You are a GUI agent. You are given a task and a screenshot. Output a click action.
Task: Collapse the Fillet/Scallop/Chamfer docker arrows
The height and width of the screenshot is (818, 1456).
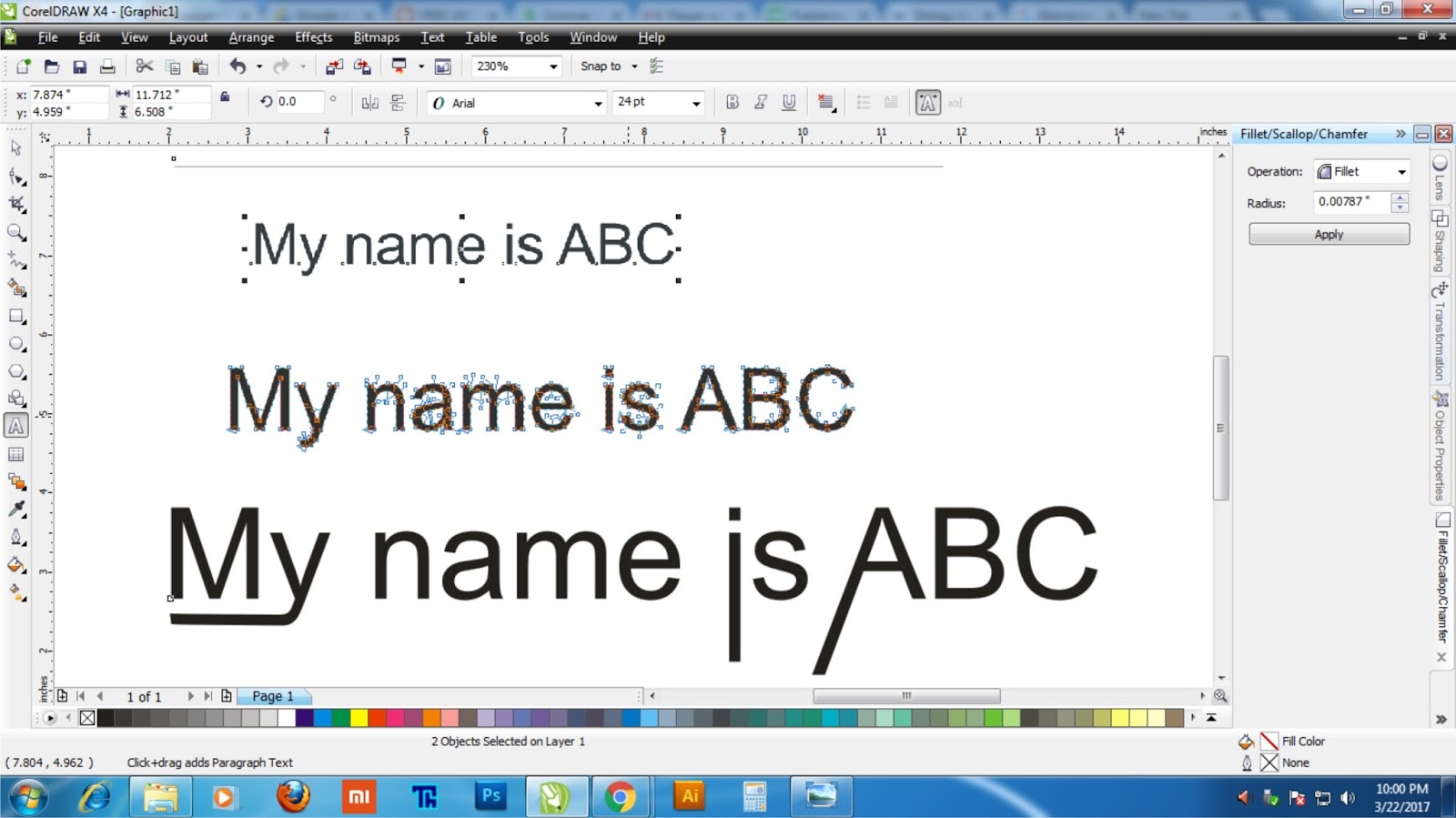tap(1400, 134)
